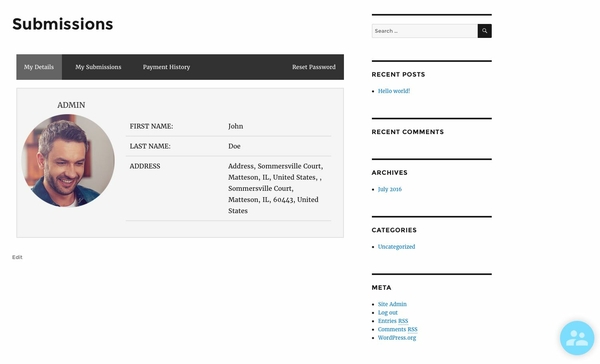Click the search magnifier button
The width and height of the screenshot is (600, 364).
(484, 31)
